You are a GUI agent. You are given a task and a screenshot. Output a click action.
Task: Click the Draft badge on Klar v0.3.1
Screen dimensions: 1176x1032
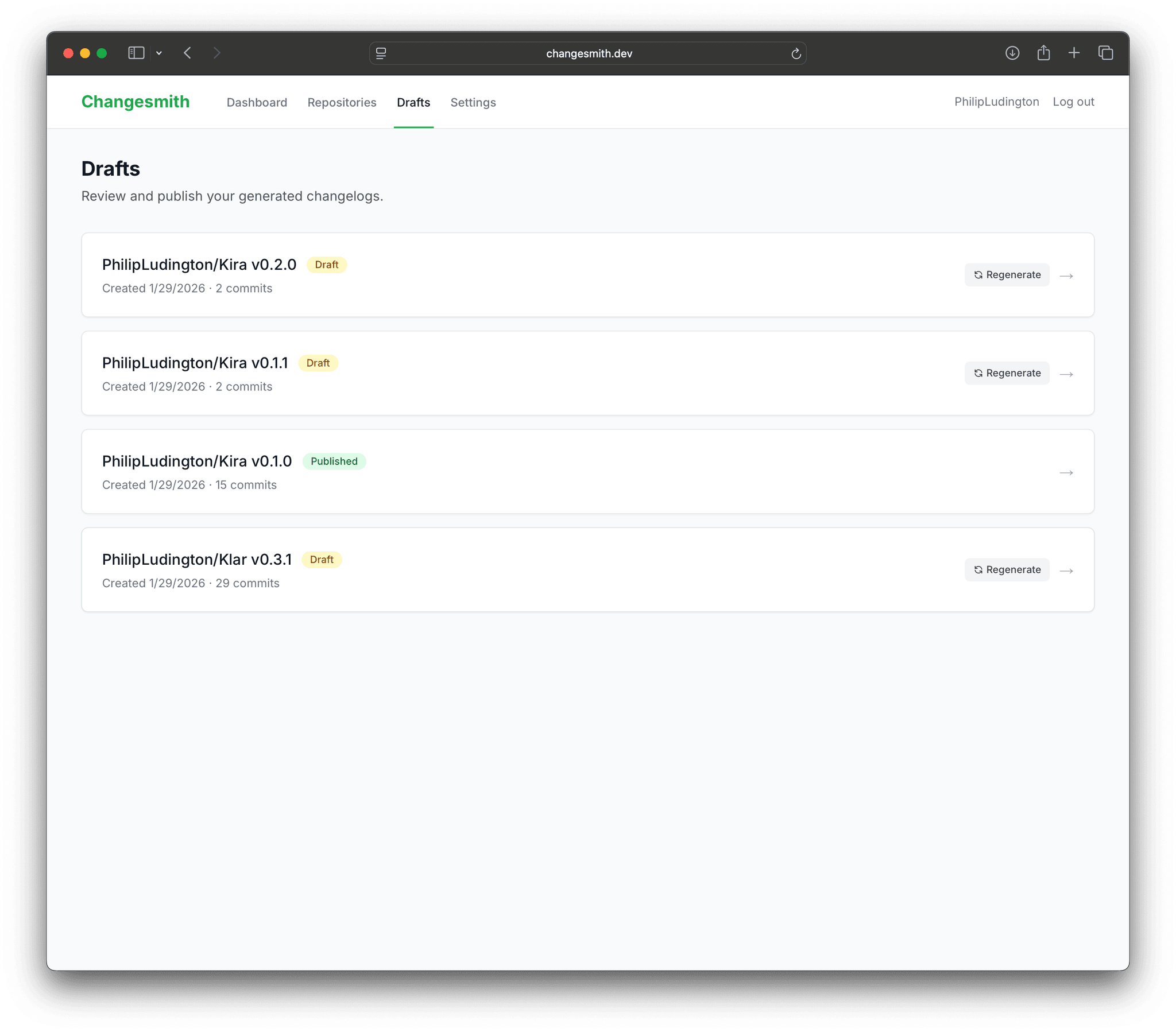point(322,560)
